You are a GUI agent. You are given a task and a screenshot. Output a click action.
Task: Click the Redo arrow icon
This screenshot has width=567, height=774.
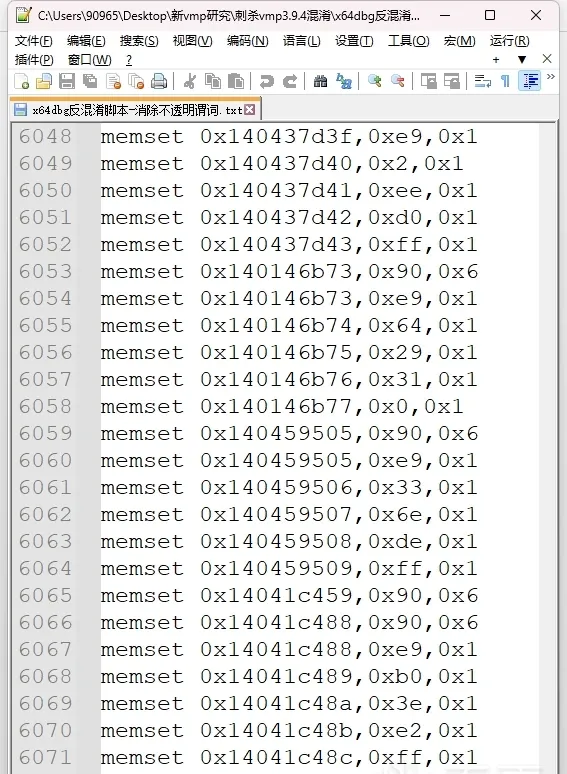click(290, 81)
